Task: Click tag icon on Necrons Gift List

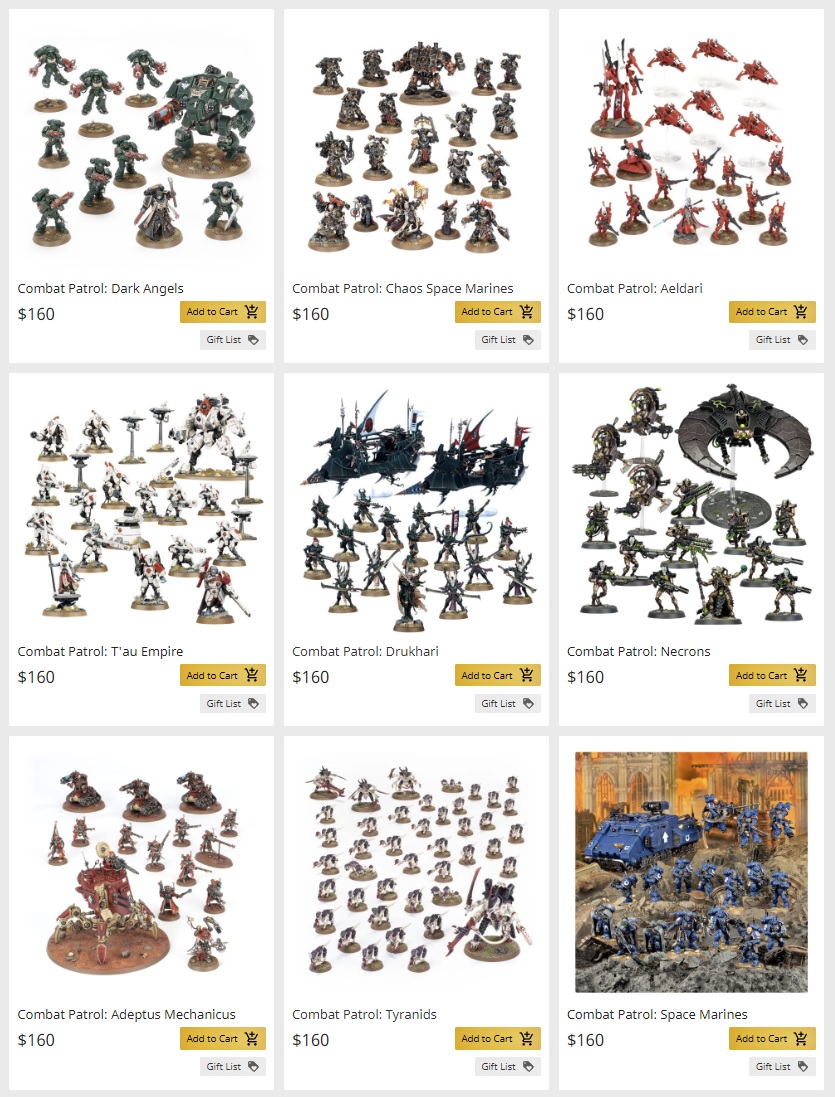Action: 803,704
